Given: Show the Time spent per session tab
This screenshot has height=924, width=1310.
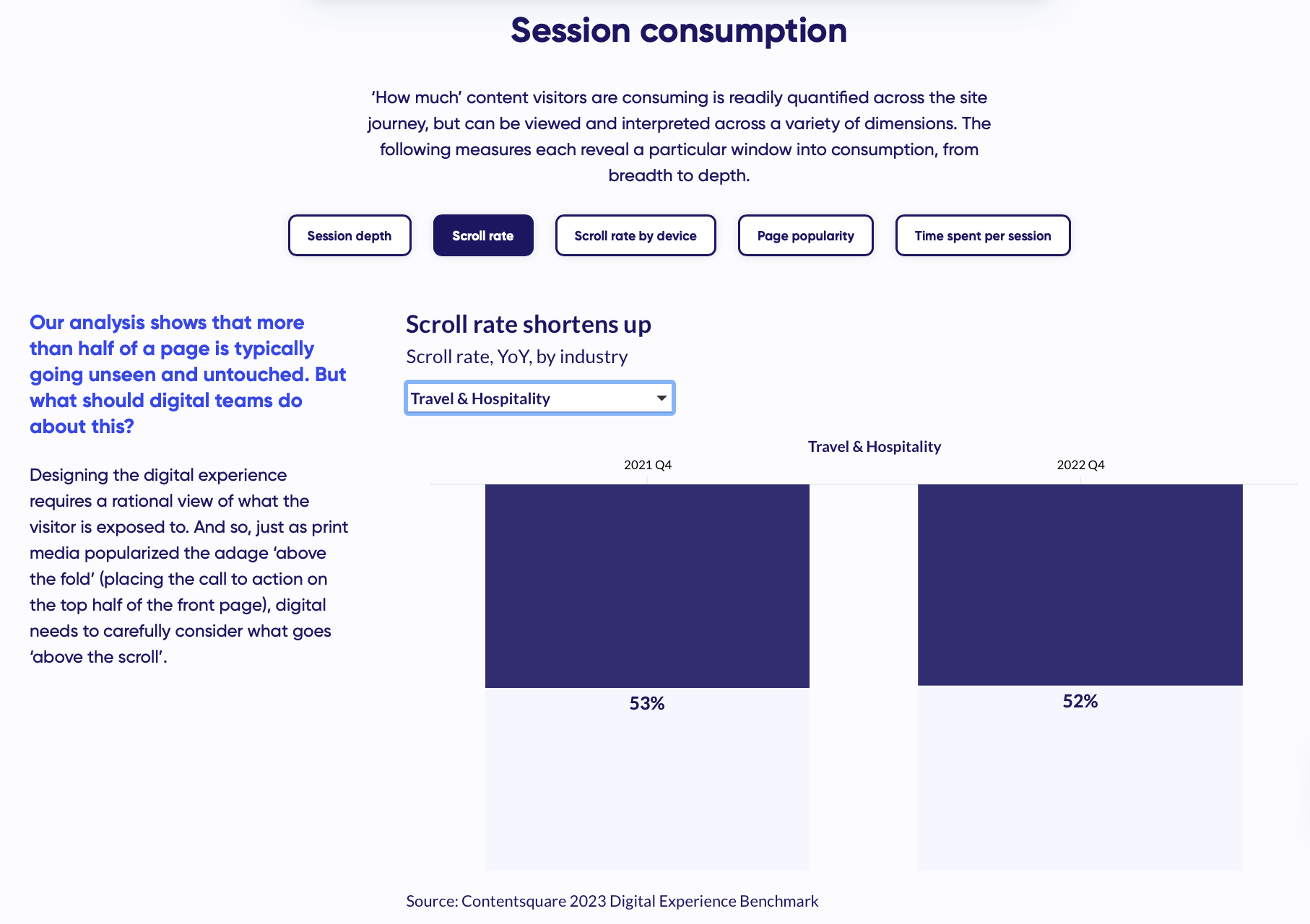Looking at the screenshot, I should [982, 235].
